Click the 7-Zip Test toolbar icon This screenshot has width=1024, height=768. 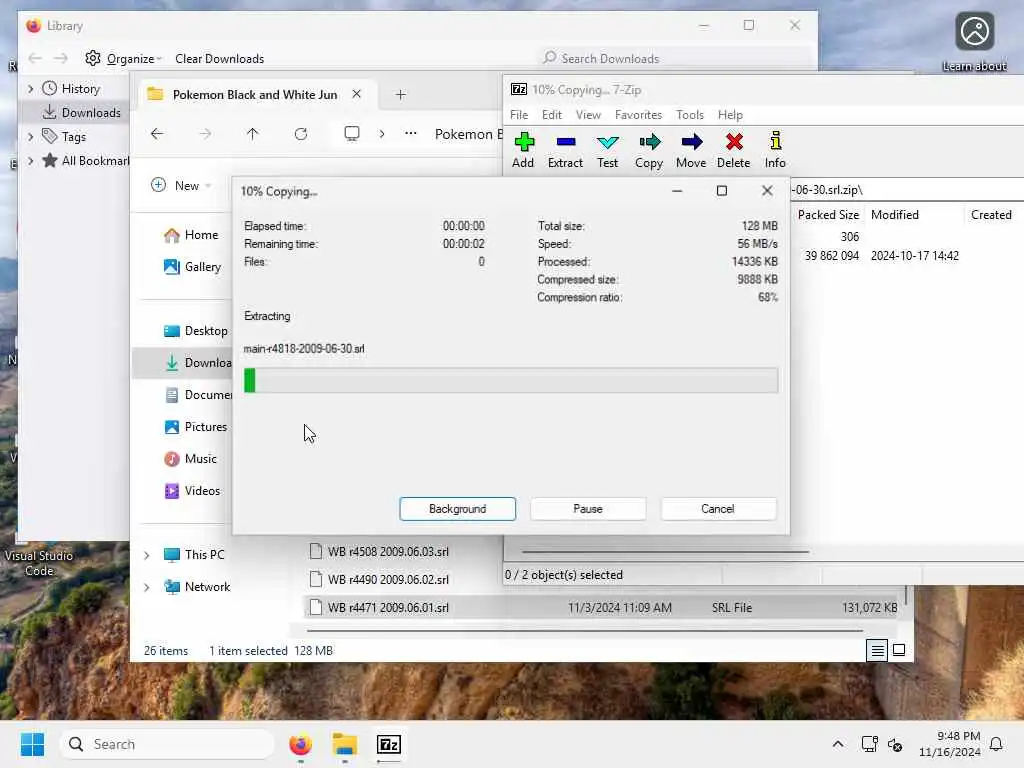click(x=607, y=142)
